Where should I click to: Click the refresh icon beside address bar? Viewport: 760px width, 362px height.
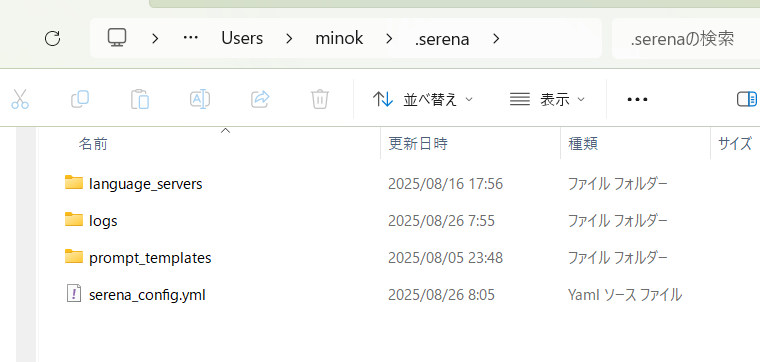tap(52, 38)
